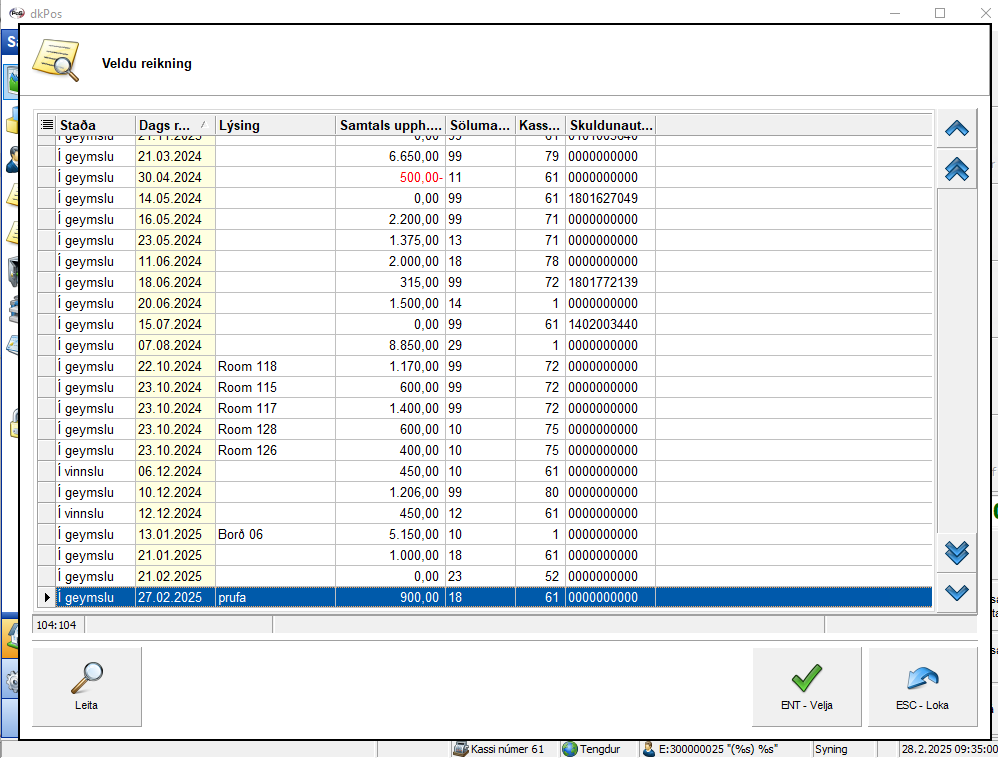Click the Leita magnifying glass search button
The height and width of the screenshot is (758, 998).
[x=87, y=685]
